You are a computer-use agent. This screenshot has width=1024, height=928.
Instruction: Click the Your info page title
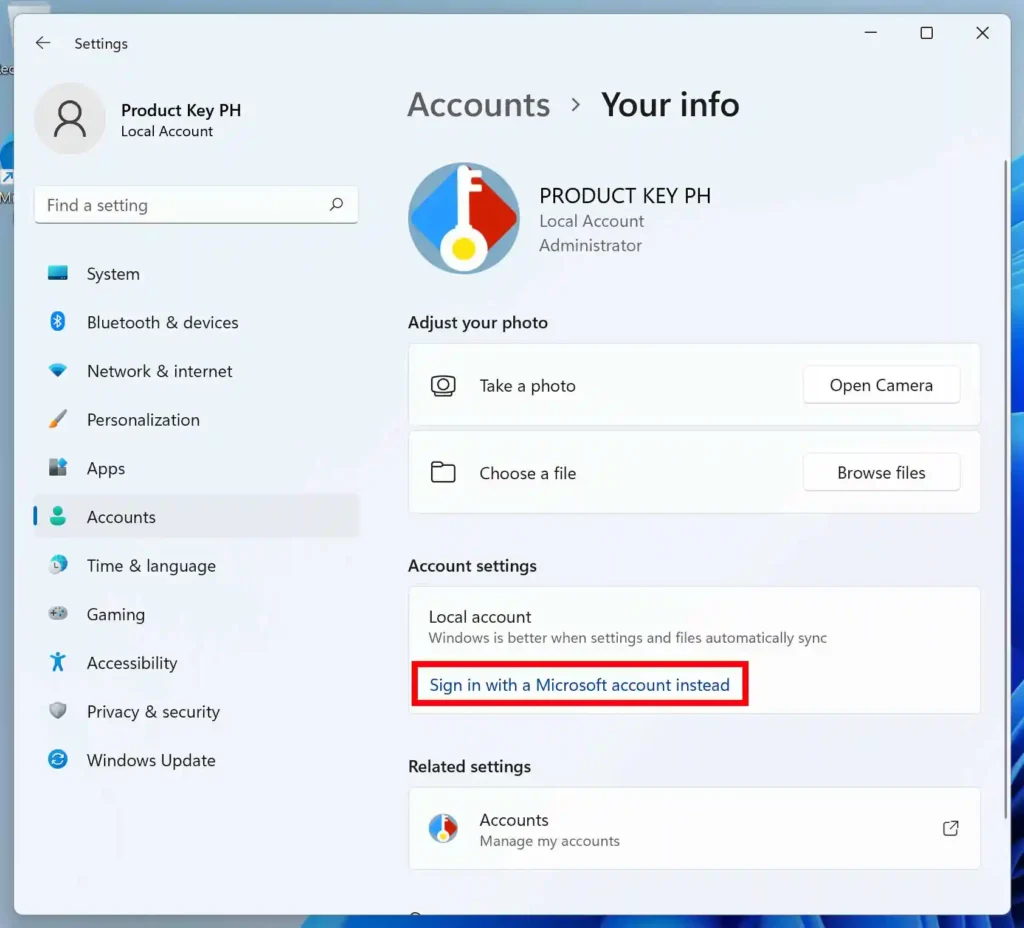click(x=670, y=104)
